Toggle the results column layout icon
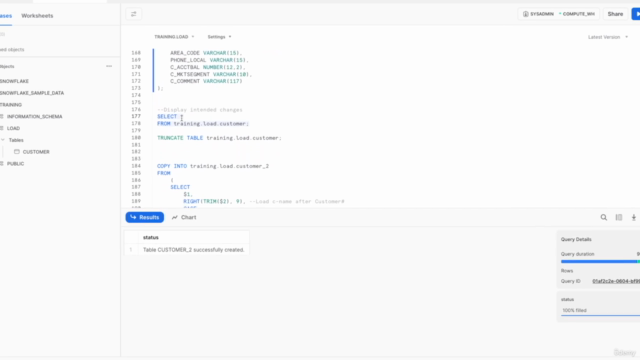The height and width of the screenshot is (360, 640). pyautogui.click(x=619, y=218)
